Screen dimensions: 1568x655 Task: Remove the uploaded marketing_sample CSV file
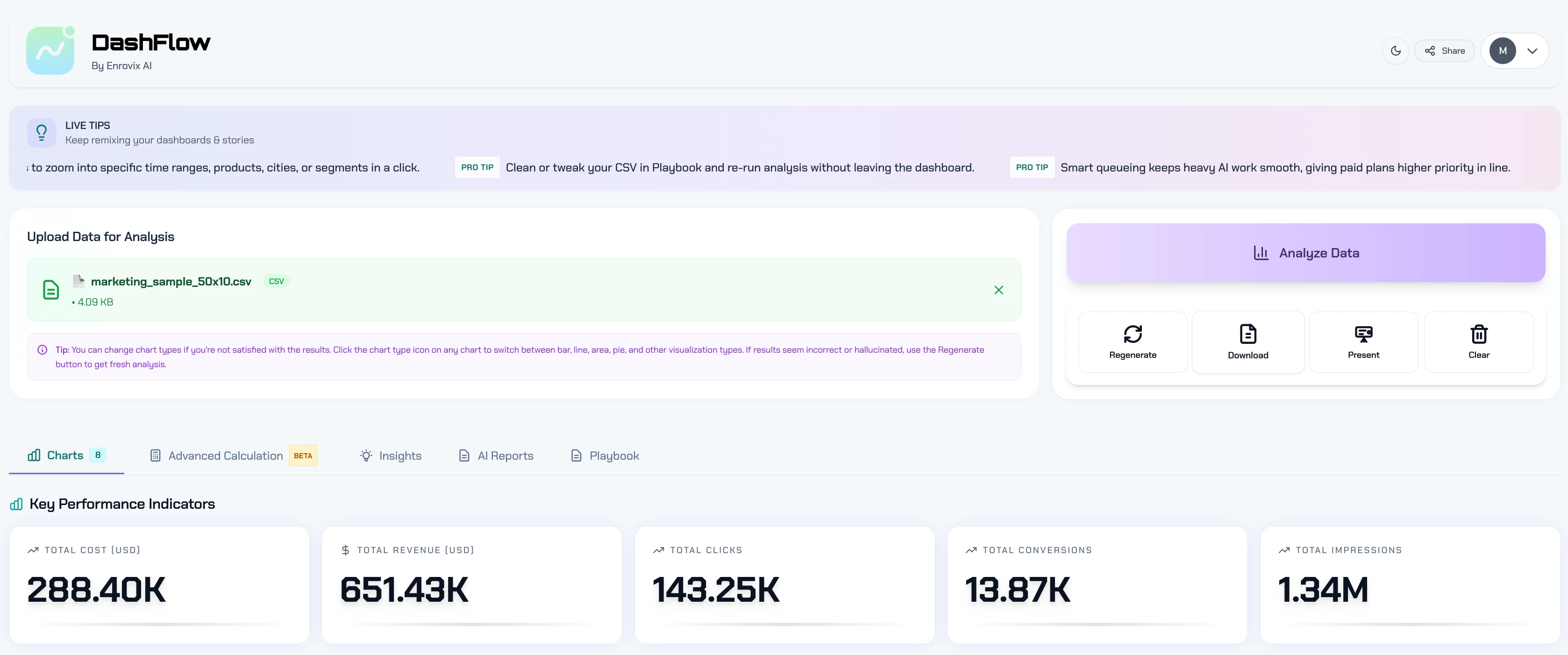998,290
